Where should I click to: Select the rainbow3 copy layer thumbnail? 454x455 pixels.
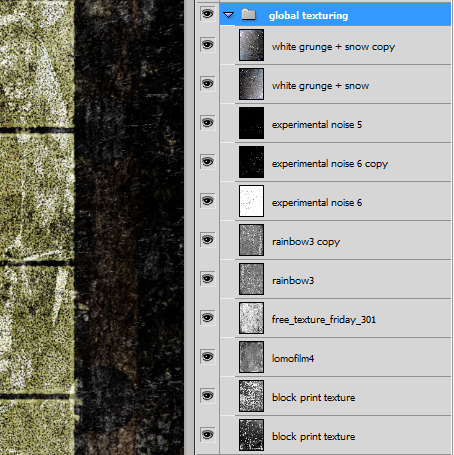coord(251,240)
